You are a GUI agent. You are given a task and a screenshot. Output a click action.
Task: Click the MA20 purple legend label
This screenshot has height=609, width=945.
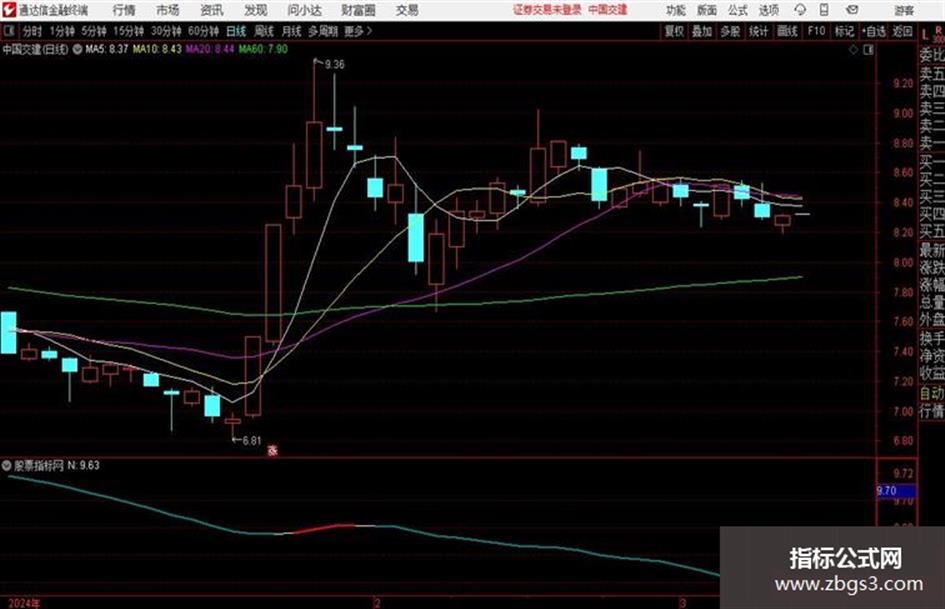pyautogui.click(x=210, y=49)
